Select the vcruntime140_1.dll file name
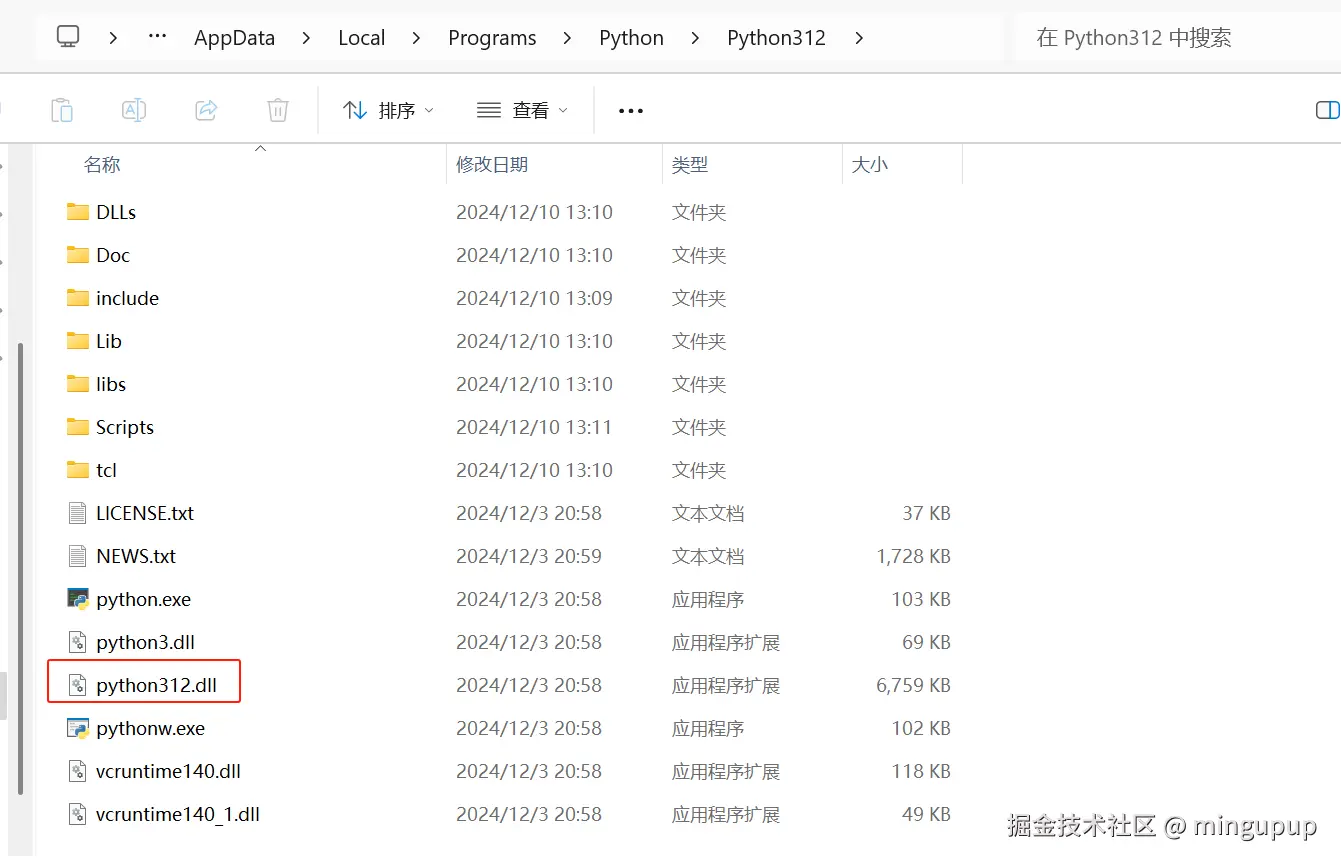Screen dimensions: 1341x865 [178, 814]
